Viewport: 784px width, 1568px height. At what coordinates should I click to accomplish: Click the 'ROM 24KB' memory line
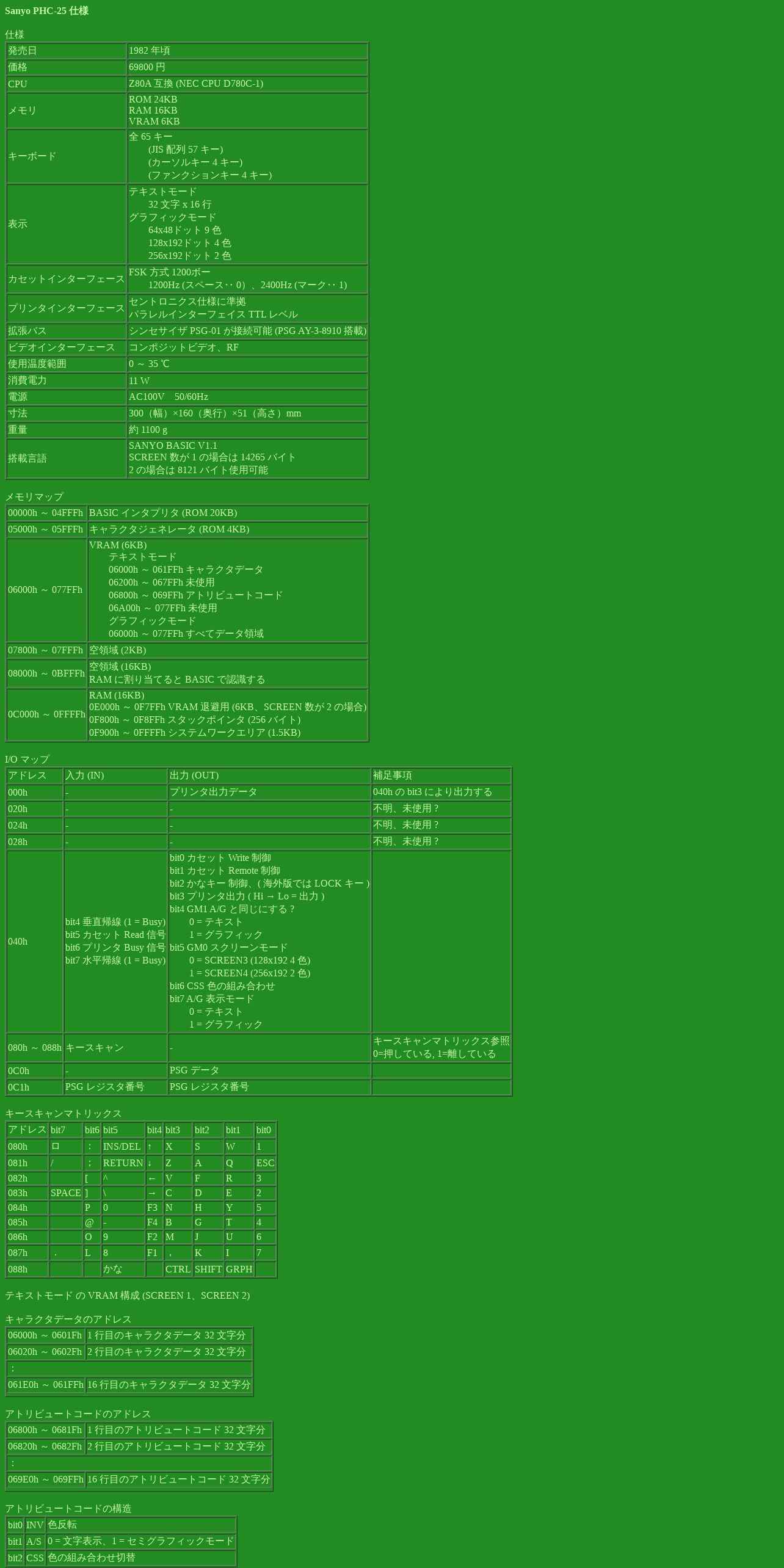coord(153,99)
